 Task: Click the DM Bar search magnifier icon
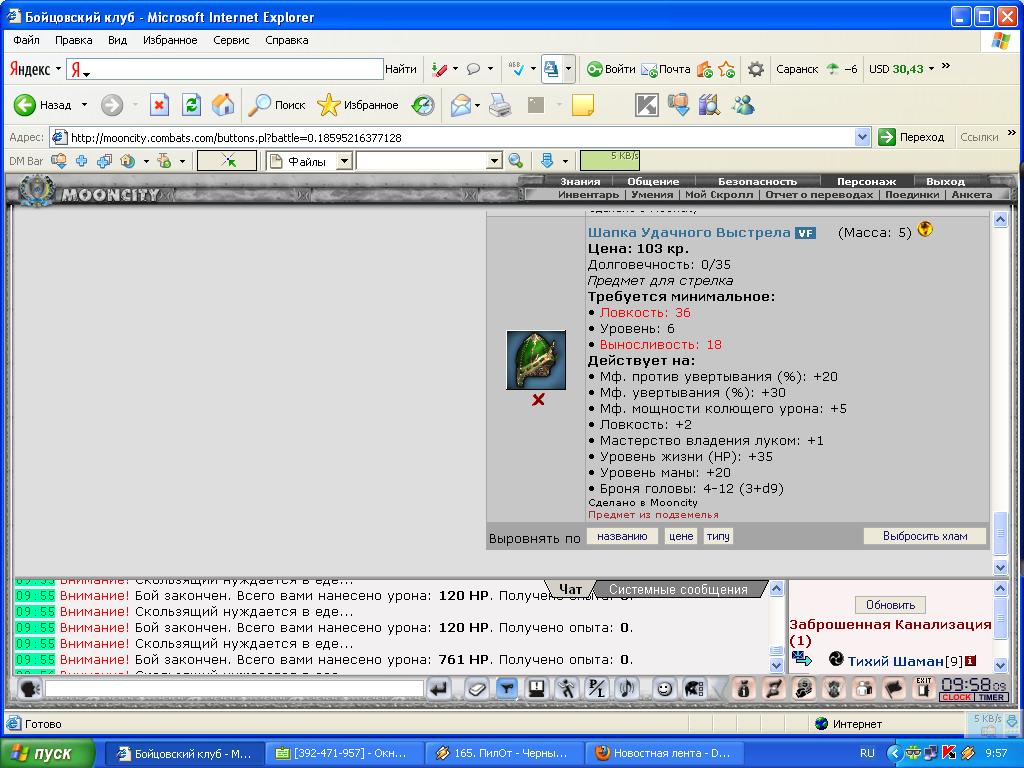coord(515,161)
